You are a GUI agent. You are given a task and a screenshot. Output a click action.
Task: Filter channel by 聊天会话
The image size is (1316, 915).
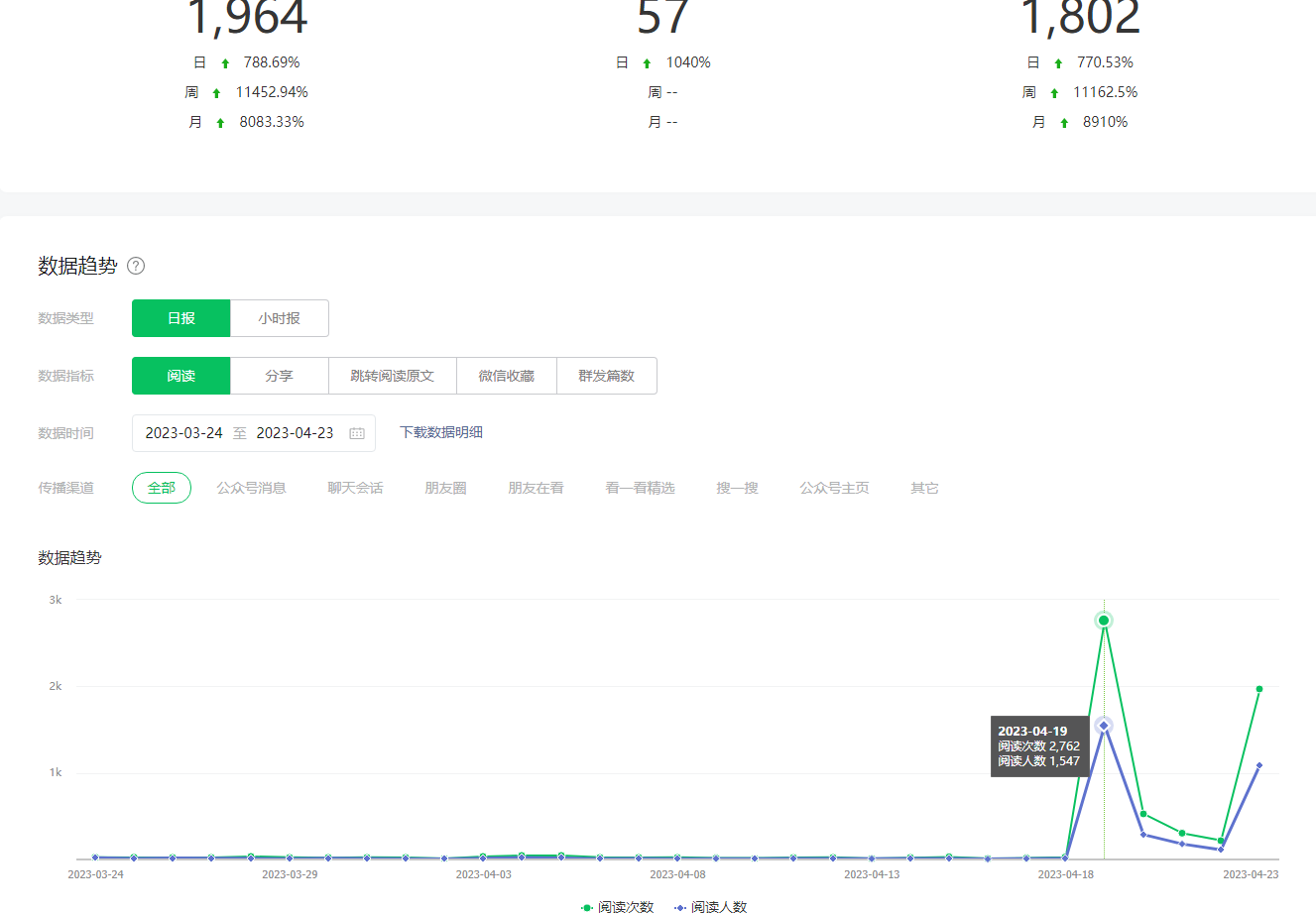355,488
